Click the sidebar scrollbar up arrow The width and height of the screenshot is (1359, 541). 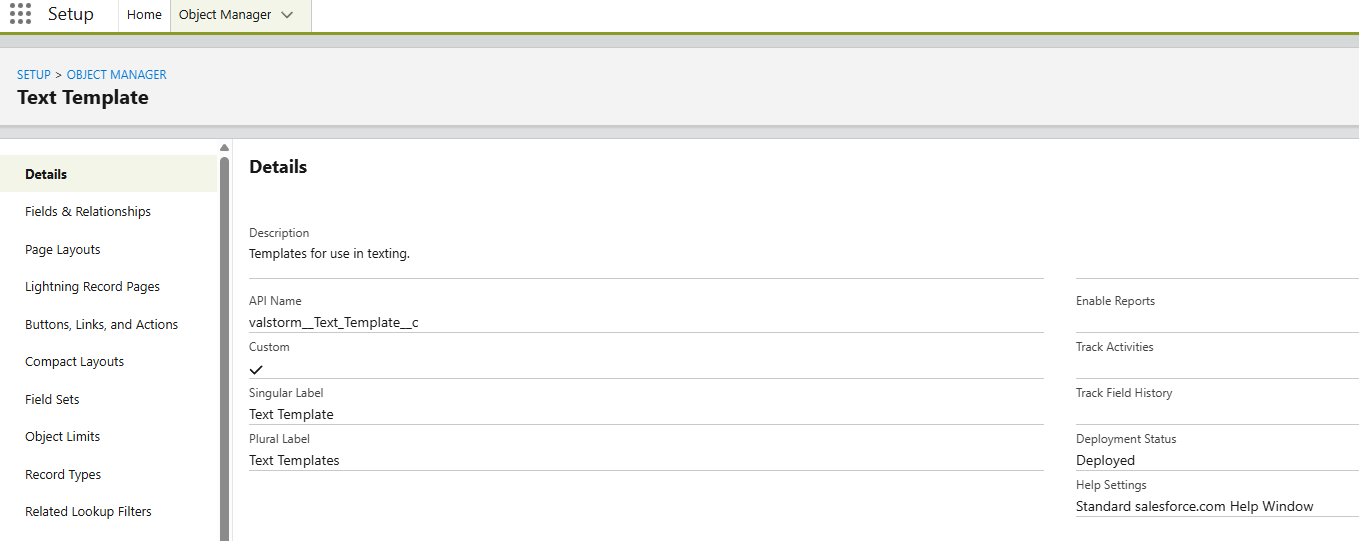(x=224, y=148)
